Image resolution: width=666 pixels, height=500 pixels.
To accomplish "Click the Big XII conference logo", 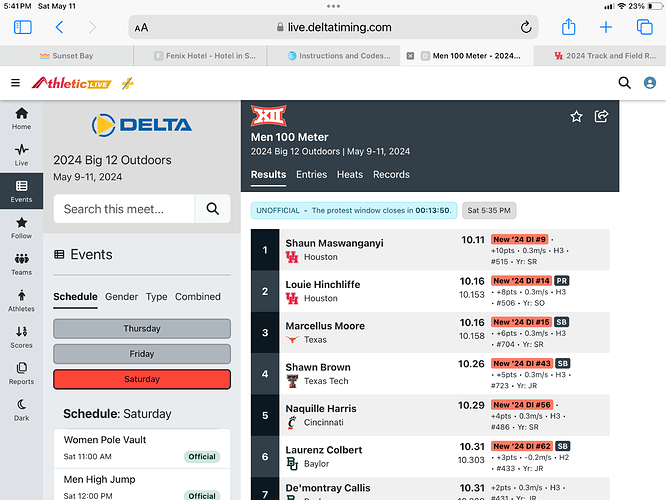I will click(268, 116).
